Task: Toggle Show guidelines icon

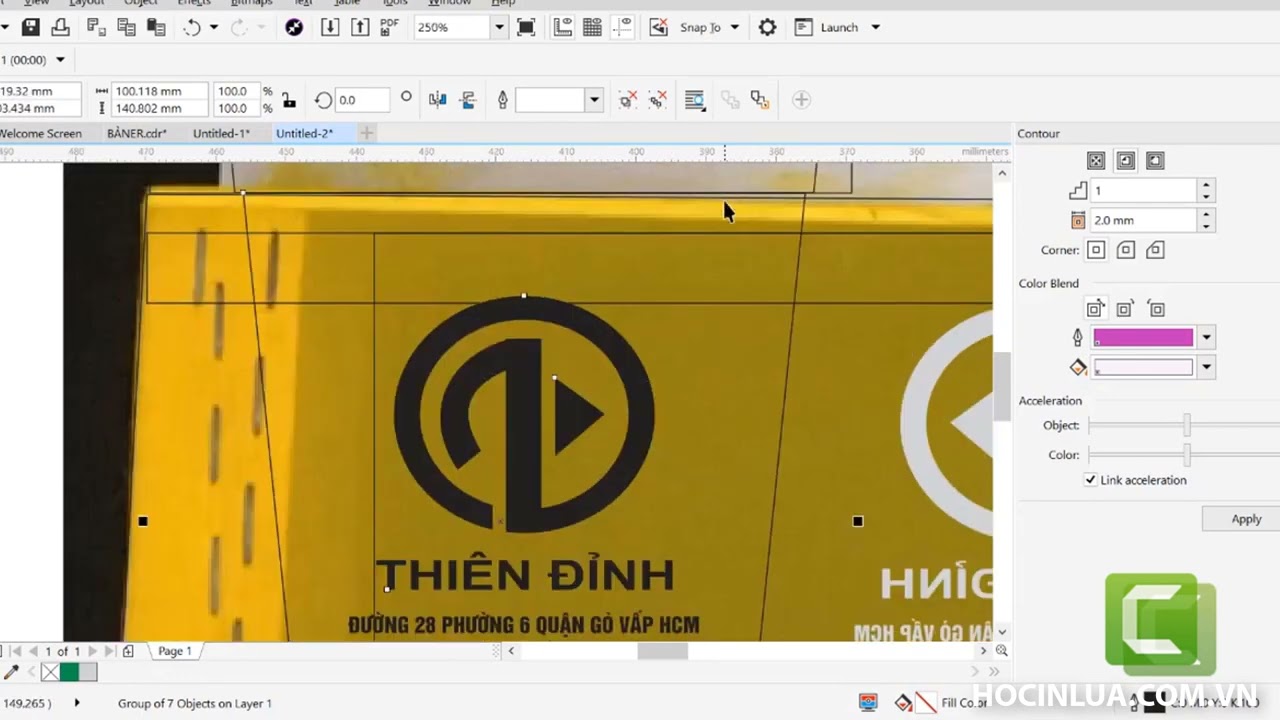Action: (x=622, y=28)
